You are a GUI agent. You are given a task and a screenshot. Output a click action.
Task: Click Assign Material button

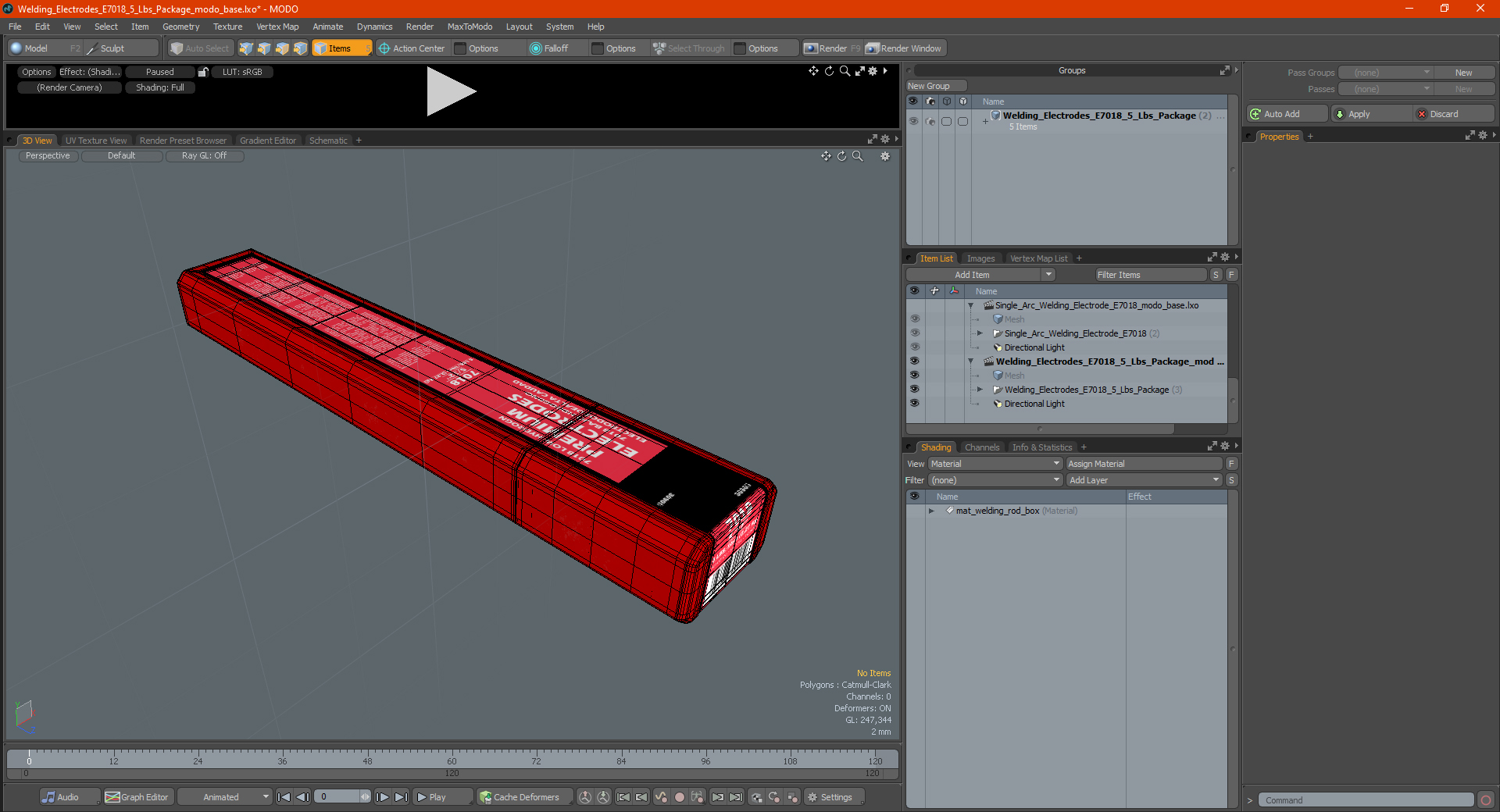pos(1145,464)
